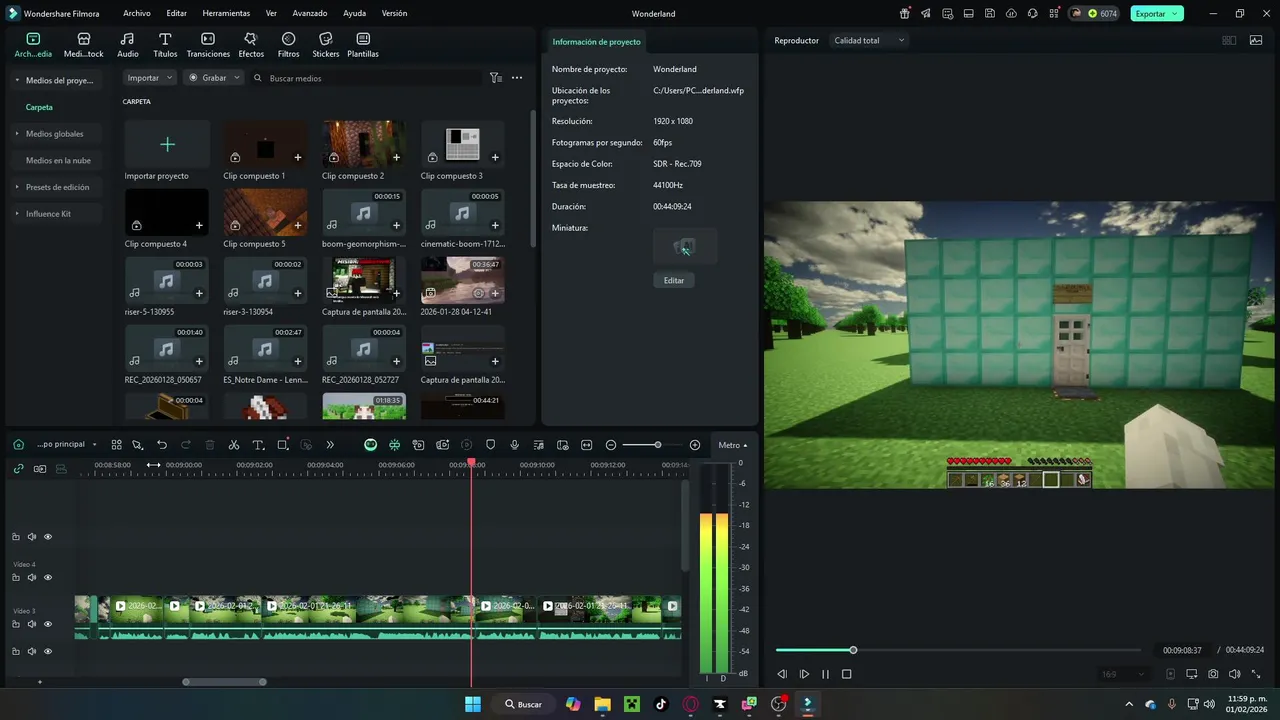Select the text tool in timeline toolbar
Image resolution: width=1280 pixels, height=720 pixels.
coord(258,445)
